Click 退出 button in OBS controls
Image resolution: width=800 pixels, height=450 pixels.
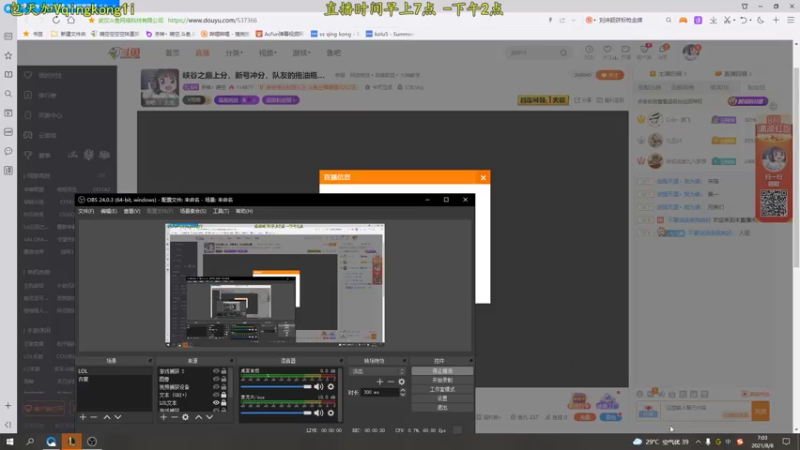point(442,408)
